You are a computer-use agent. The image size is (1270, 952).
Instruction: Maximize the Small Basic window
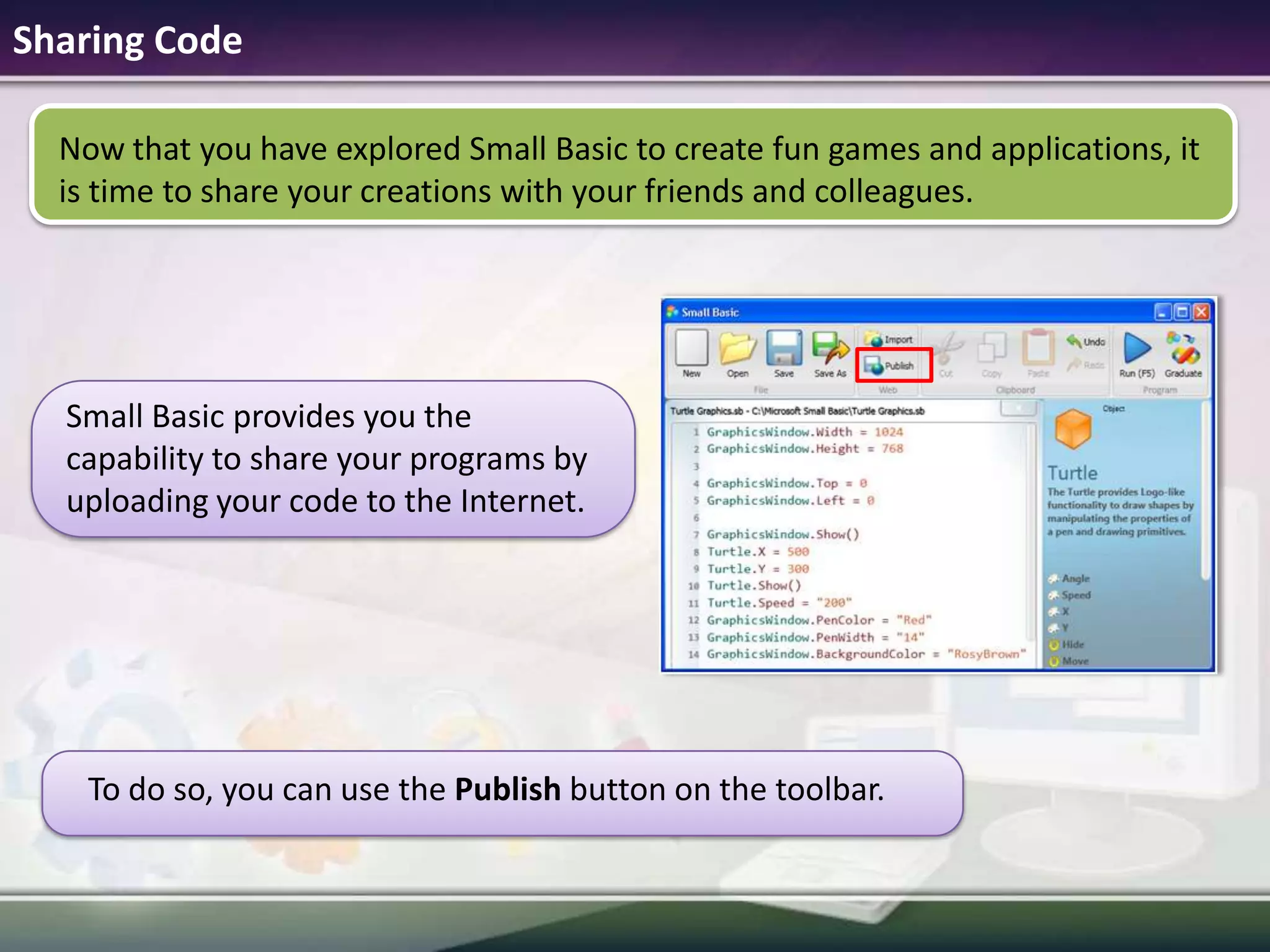point(1183,311)
